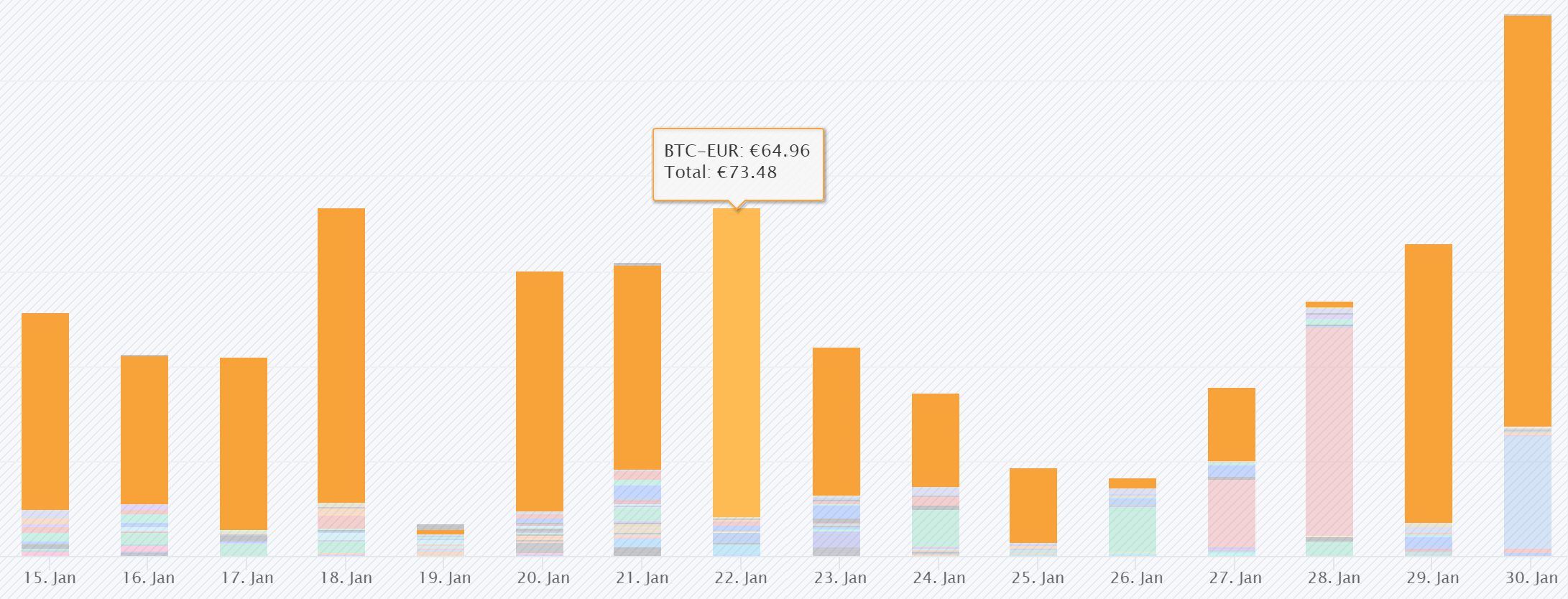Click the '22. Jan' x-axis date label
This screenshot has width=1568, height=599.
(741, 578)
